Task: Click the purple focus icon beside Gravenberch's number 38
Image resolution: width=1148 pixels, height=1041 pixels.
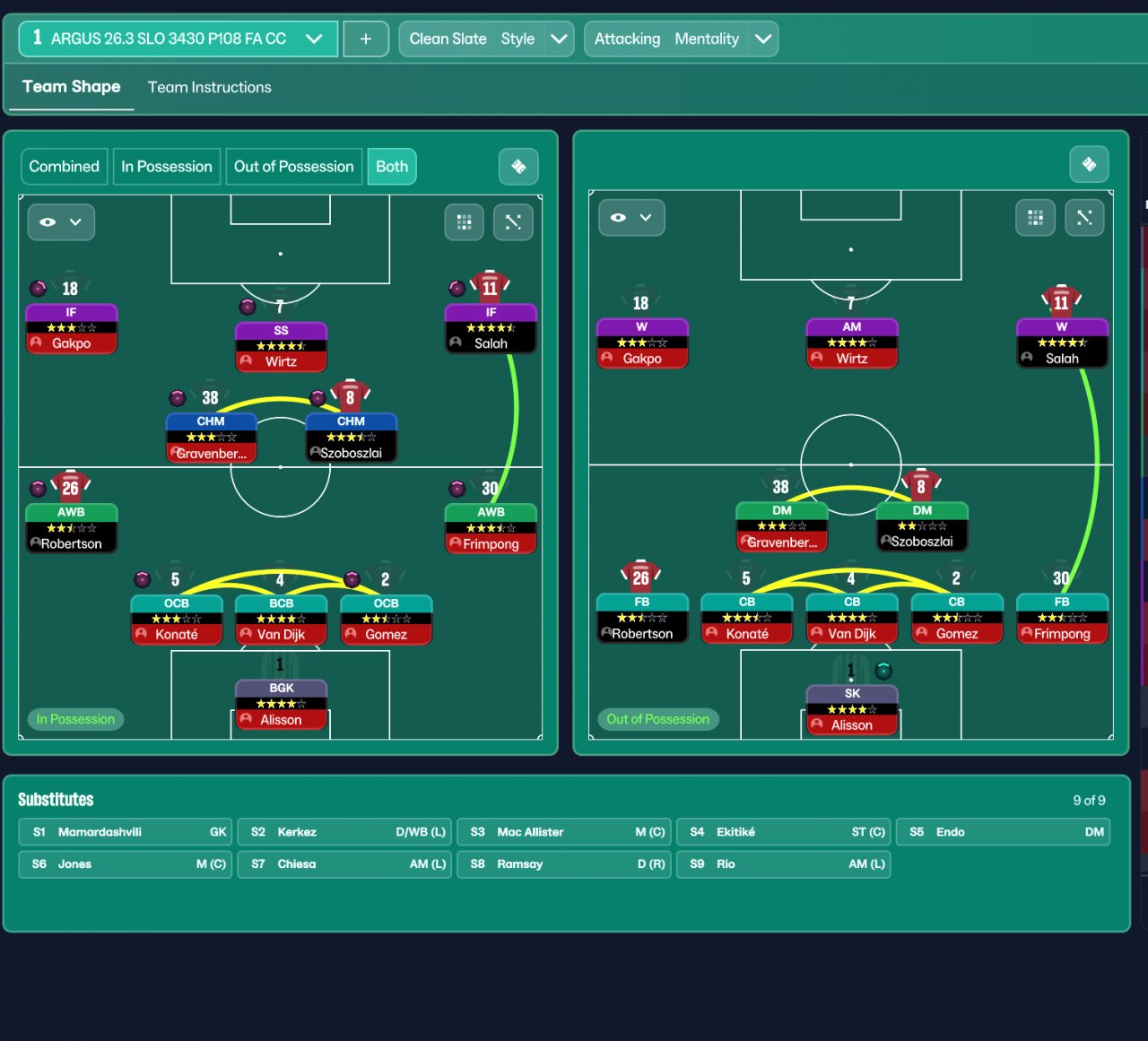Action: tap(178, 397)
